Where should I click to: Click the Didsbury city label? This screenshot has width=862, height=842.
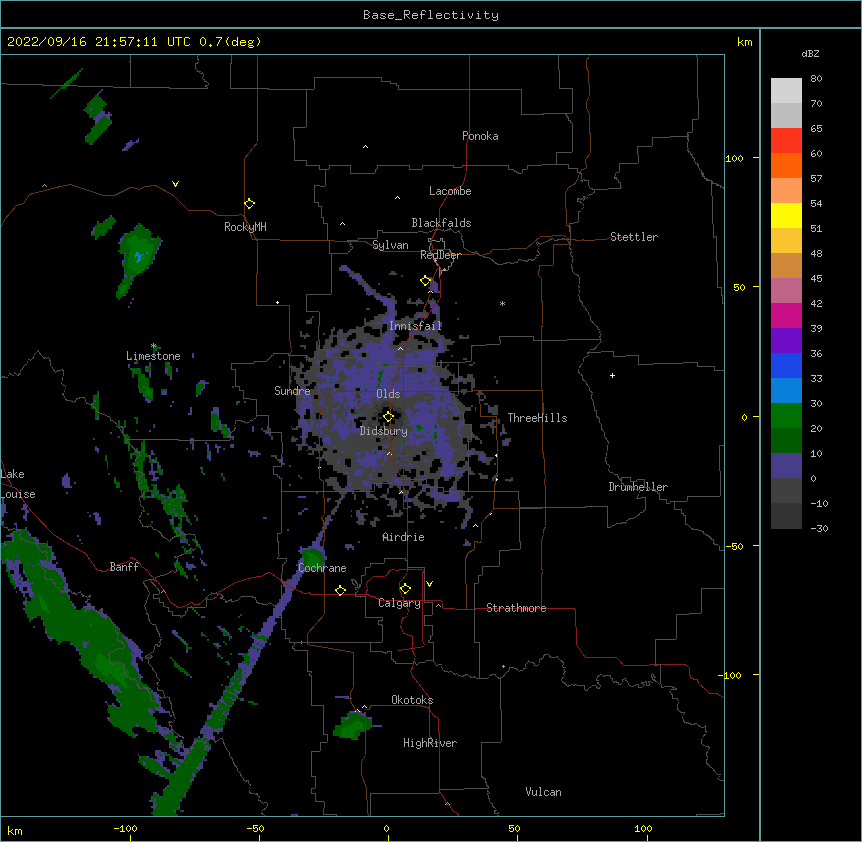click(x=384, y=431)
